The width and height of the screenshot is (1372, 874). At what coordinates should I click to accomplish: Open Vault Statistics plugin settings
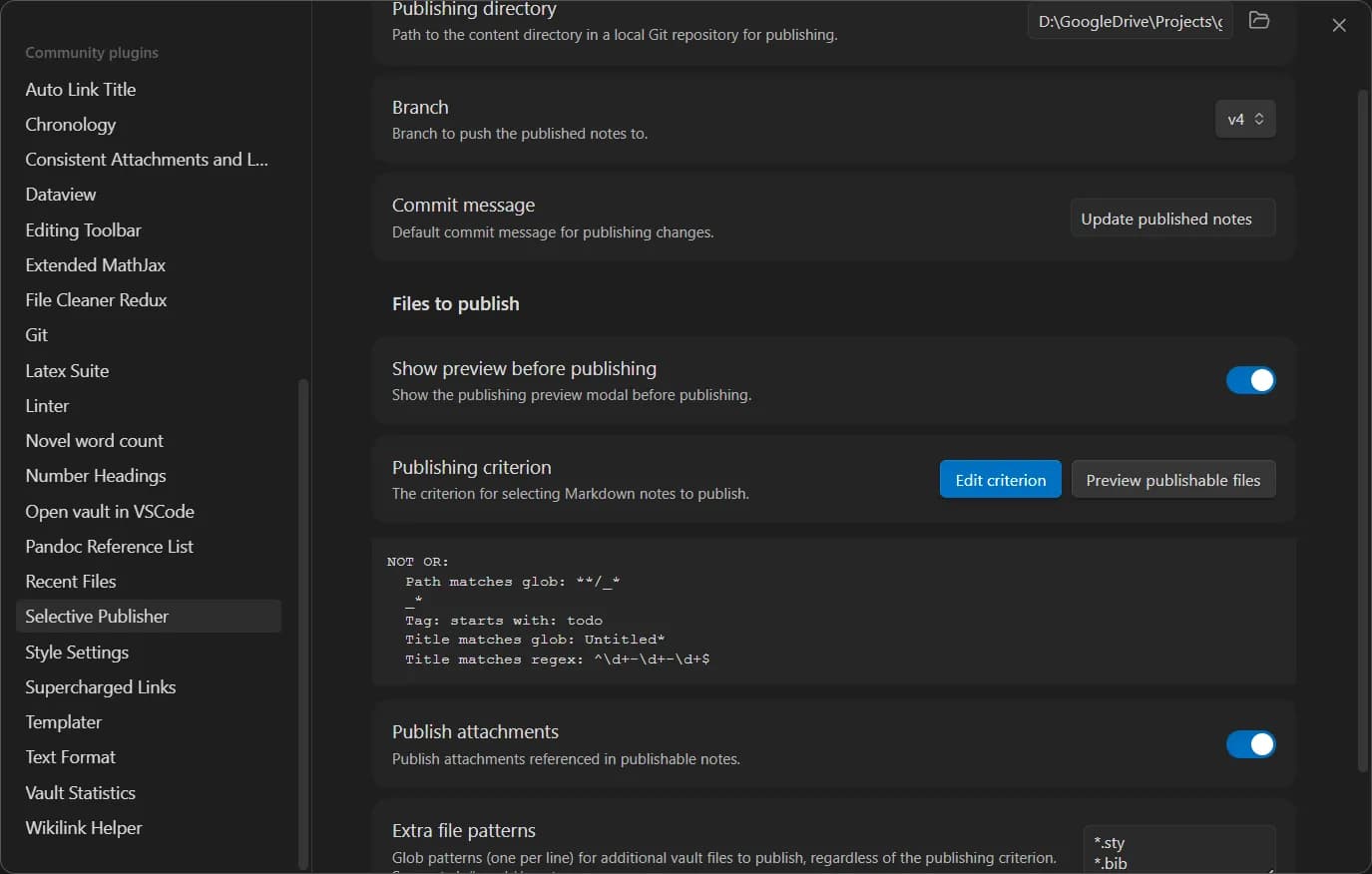click(149, 793)
